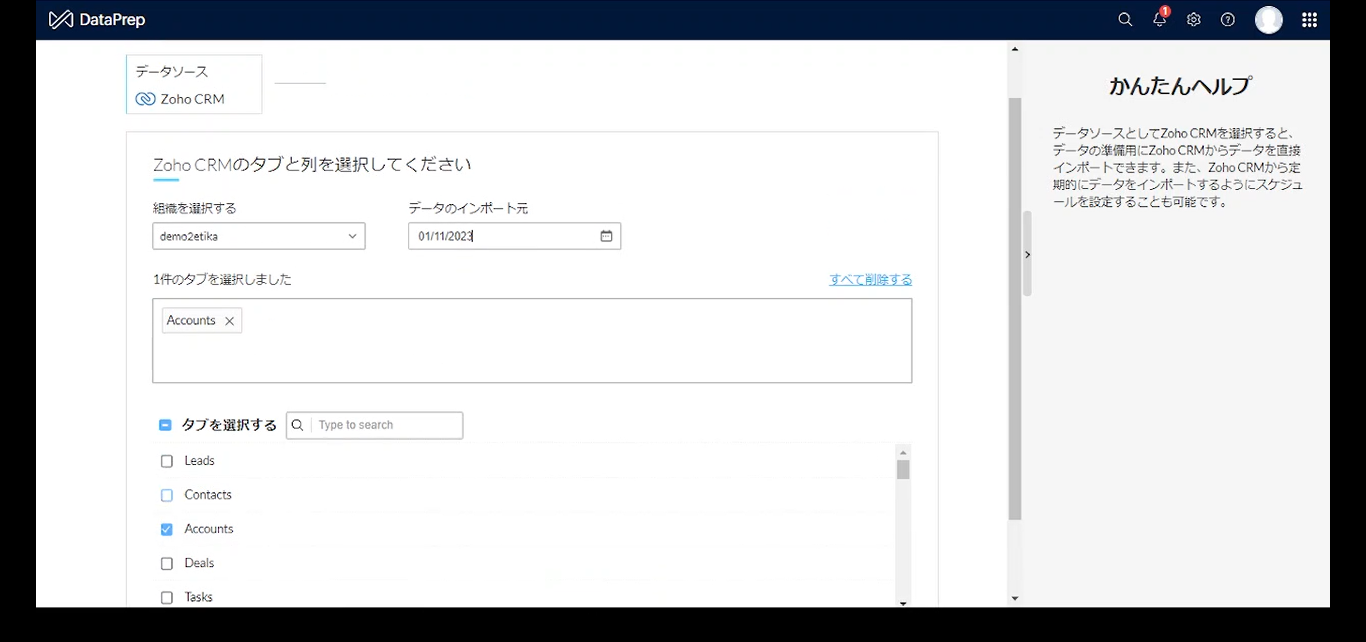Click the tab list scroll down arrow
Screen dimensions: 1366x642
click(x=903, y=602)
